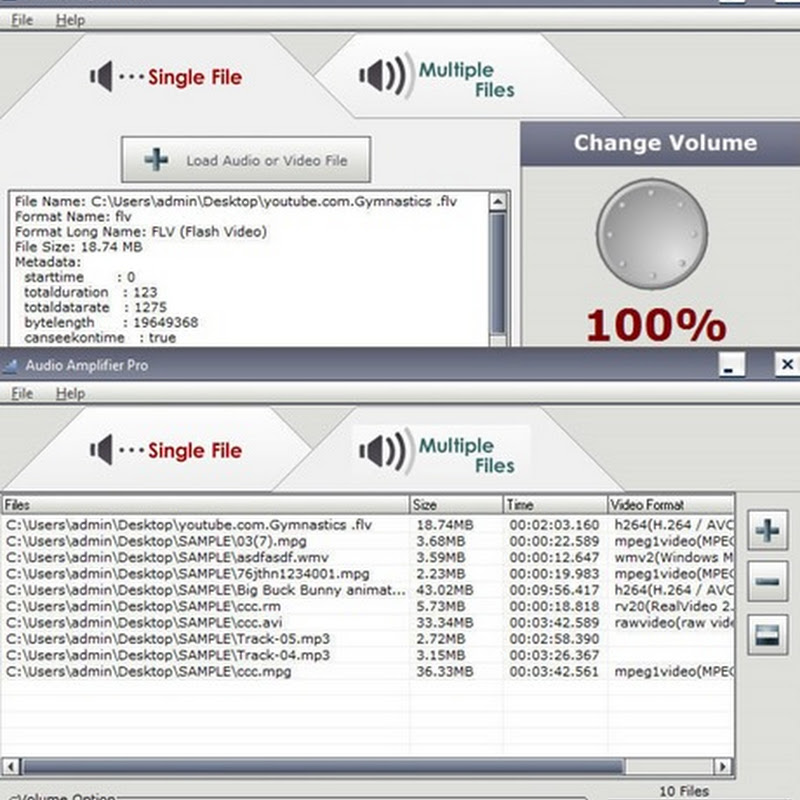Click the Video Format column header
This screenshot has width=800, height=800.
(660, 505)
